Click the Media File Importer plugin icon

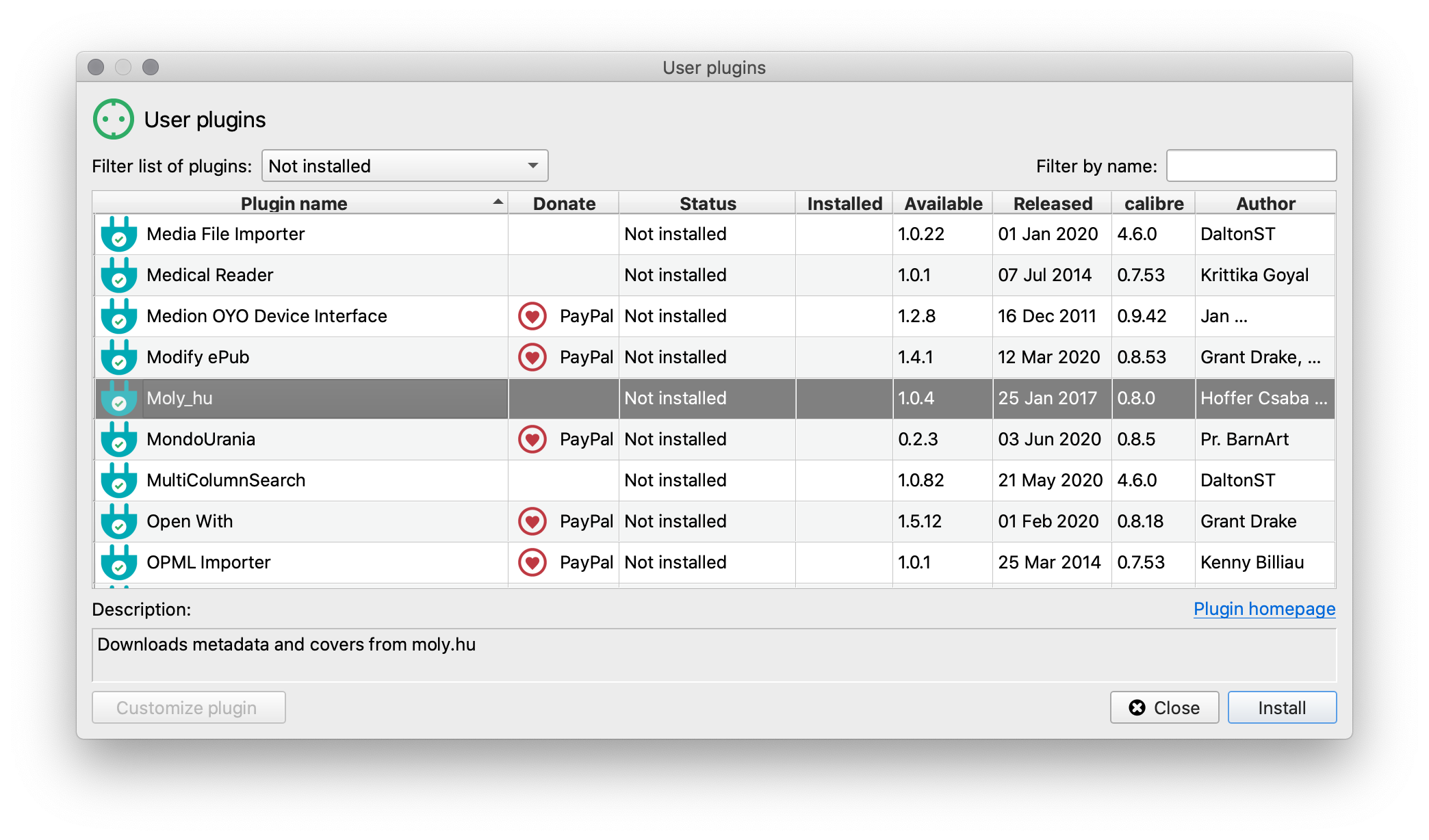point(119,235)
